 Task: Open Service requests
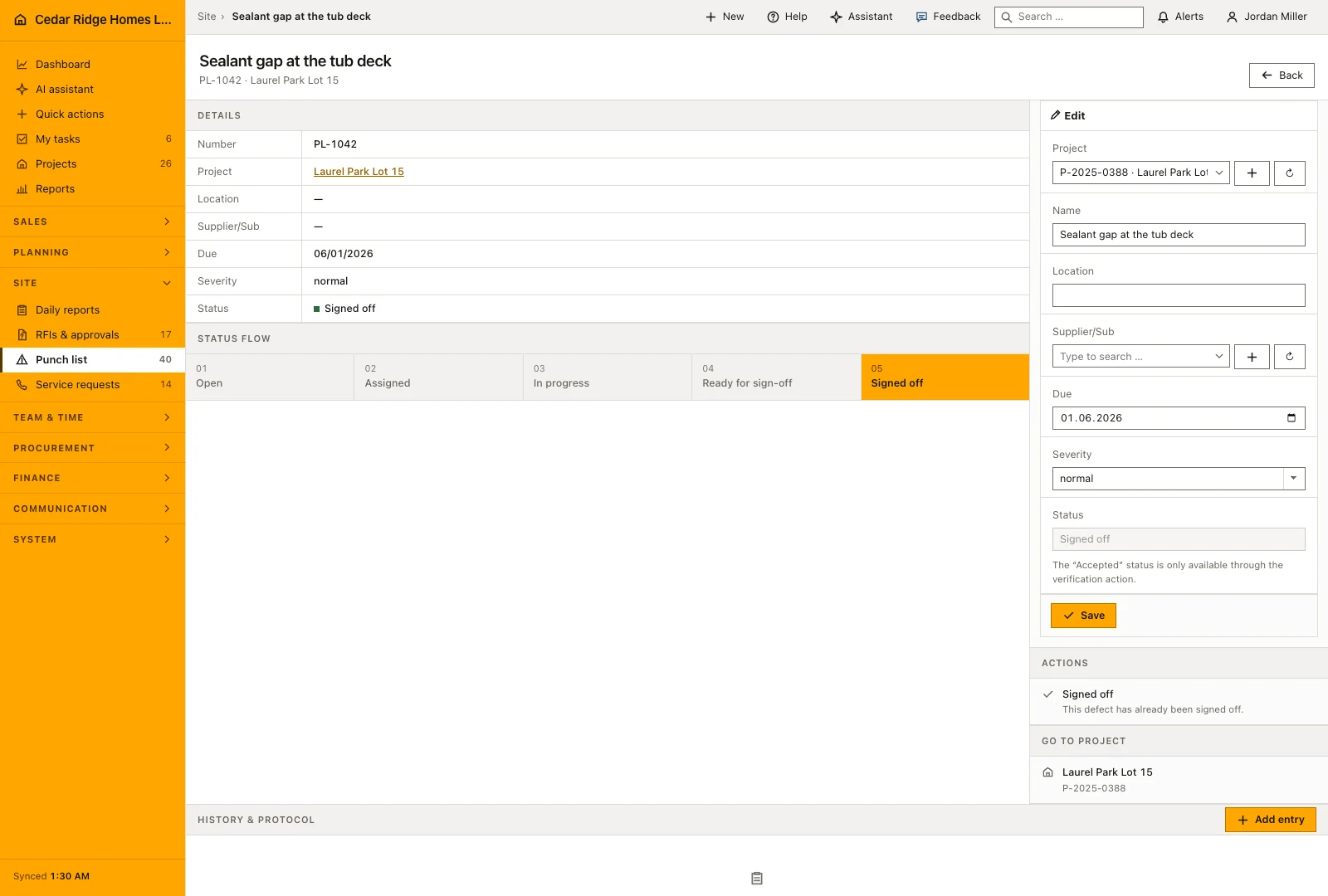click(x=92, y=384)
